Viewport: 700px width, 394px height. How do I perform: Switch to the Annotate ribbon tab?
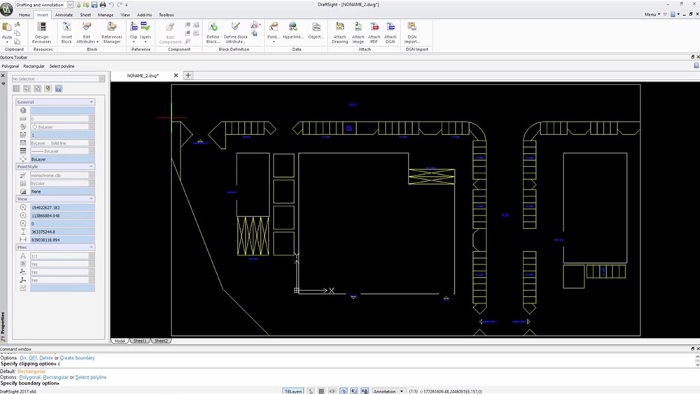tap(64, 15)
